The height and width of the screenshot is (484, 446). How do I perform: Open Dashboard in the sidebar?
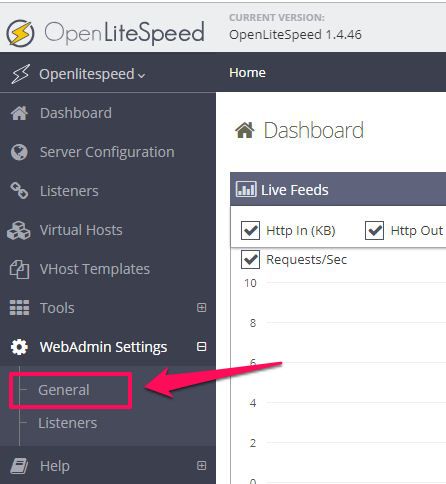coord(76,113)
